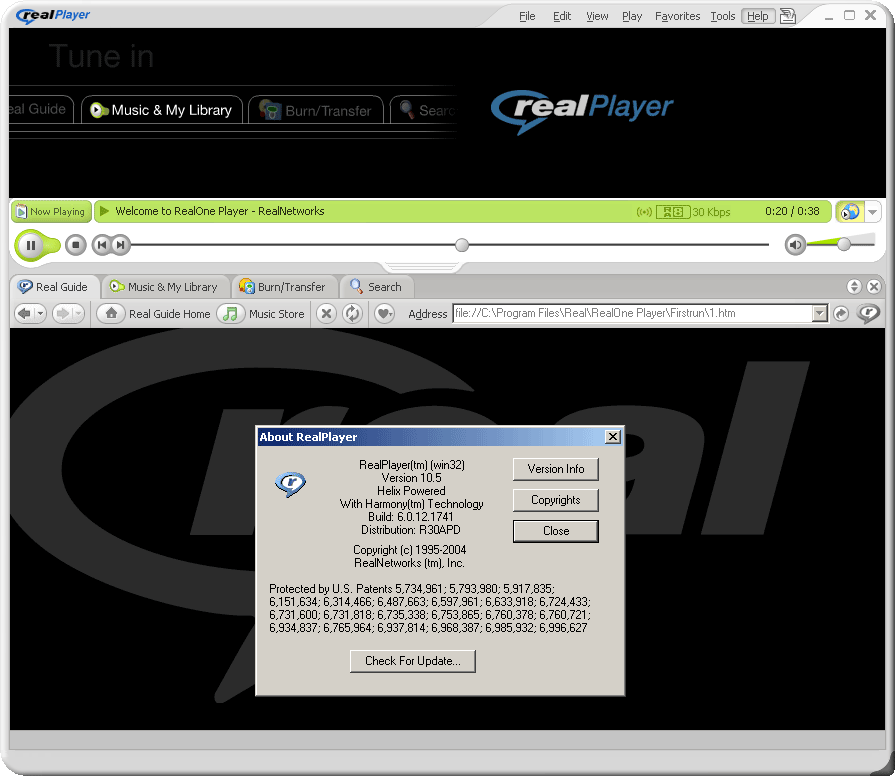The height and width of the screenshot is (776, 895).
Task: Close the browser panel with X icon
Action: (x=874, y=286)
